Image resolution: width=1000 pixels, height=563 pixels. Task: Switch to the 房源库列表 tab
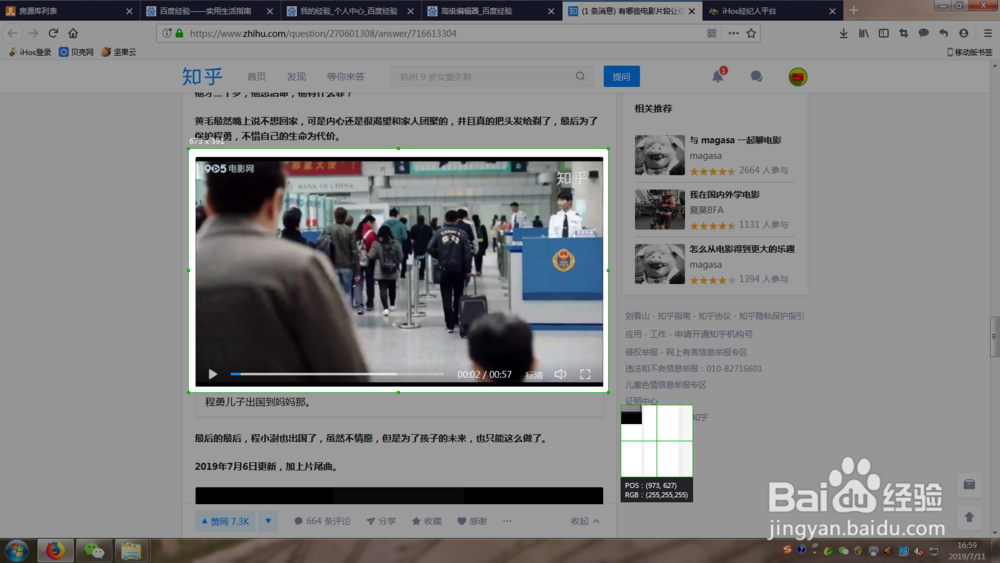point(69,11)
